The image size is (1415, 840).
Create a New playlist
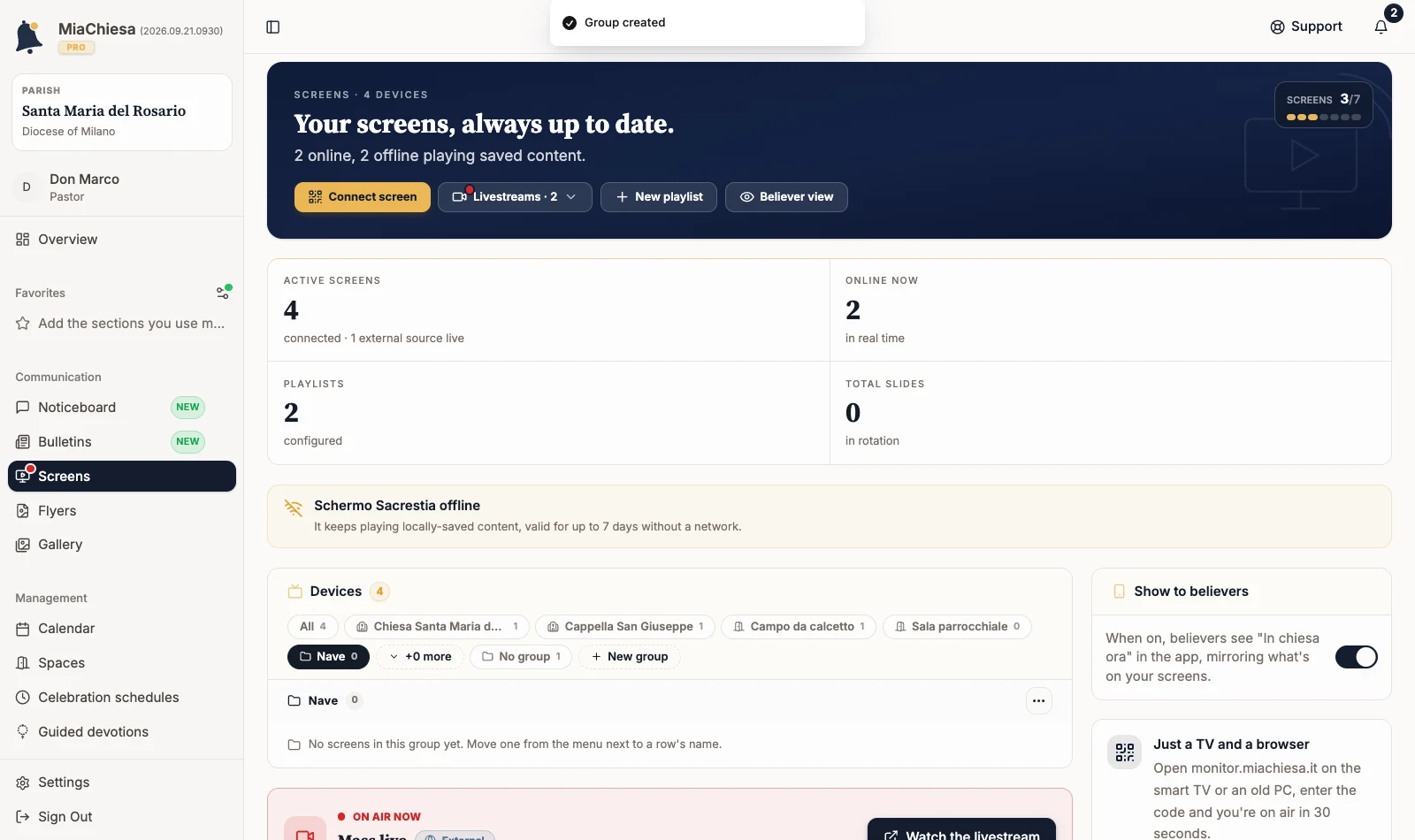(x=659, y=197)
